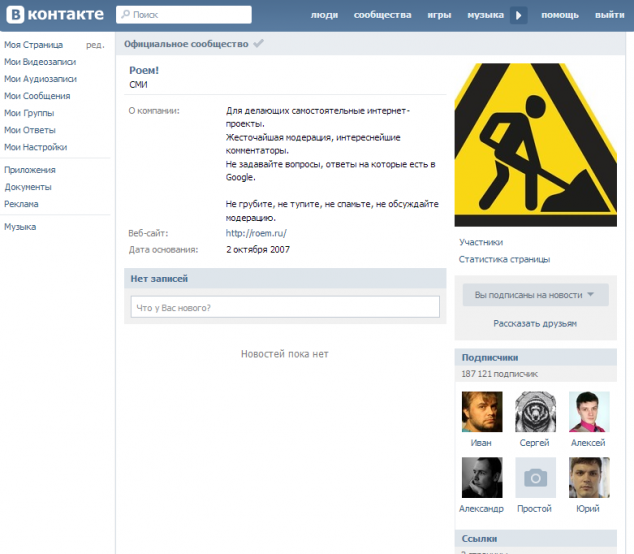Screen dimensions: 634x554
Task: Open the Участники link
Action: click(481, 242)
